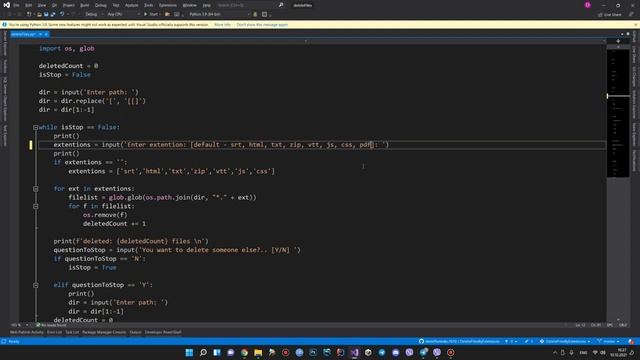Click the Start debugging button

[x=151, y=14]
